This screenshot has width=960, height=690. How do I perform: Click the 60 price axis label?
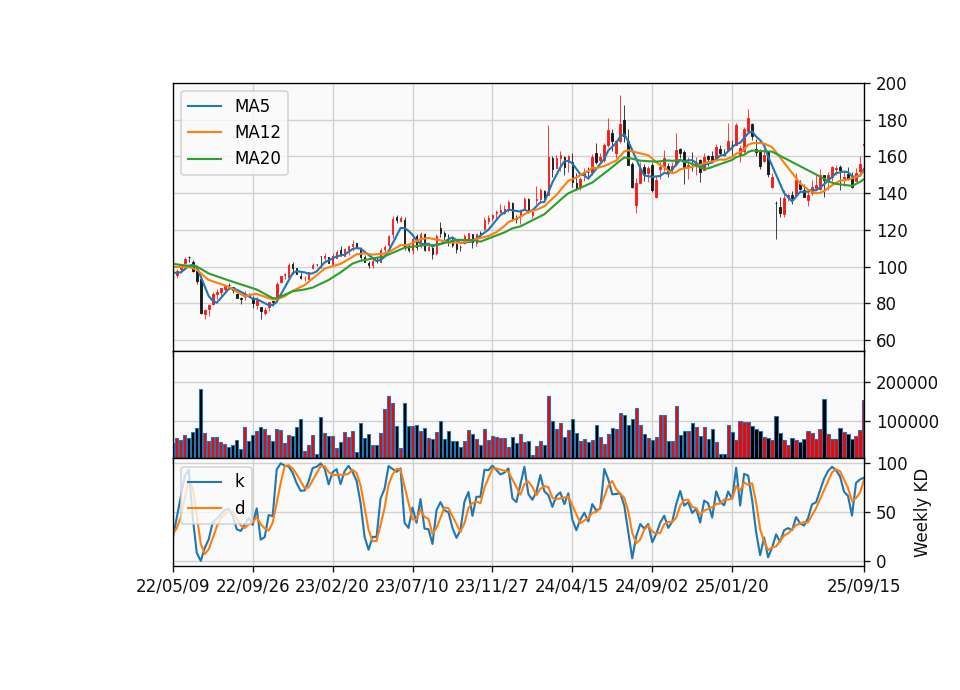click(x=886, y=341)
